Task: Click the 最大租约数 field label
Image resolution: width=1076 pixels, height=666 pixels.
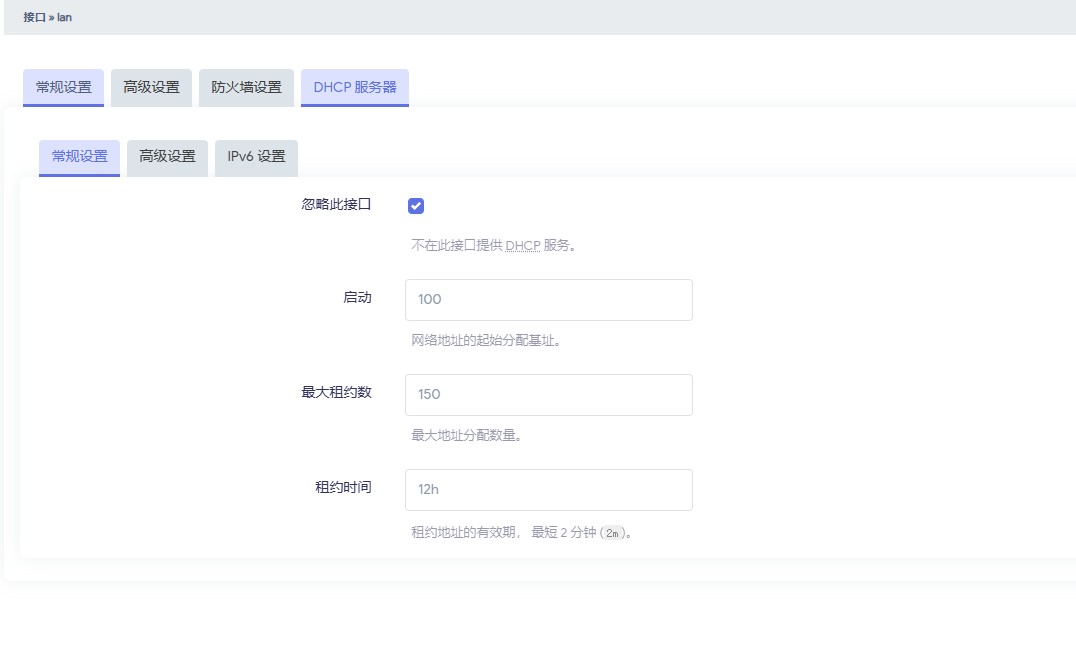Action: (336, 392)
